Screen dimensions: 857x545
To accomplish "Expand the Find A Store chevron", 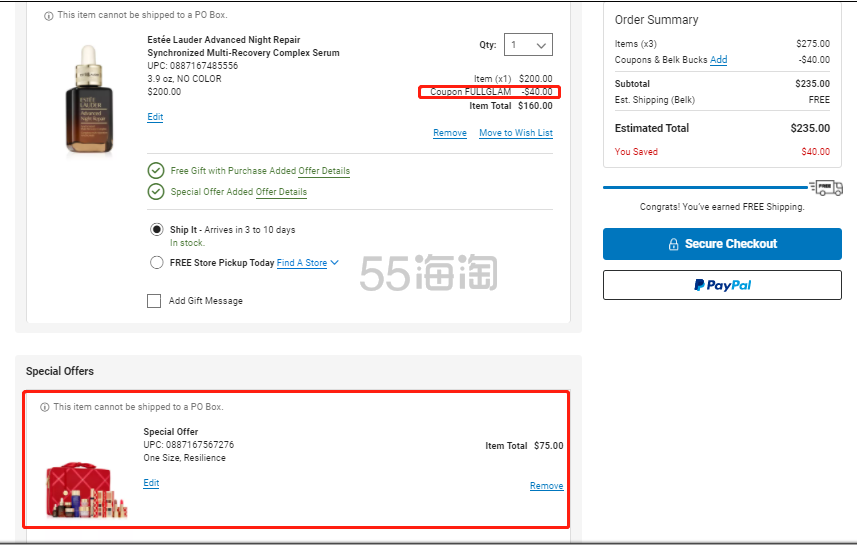I will tap(334, 262).
